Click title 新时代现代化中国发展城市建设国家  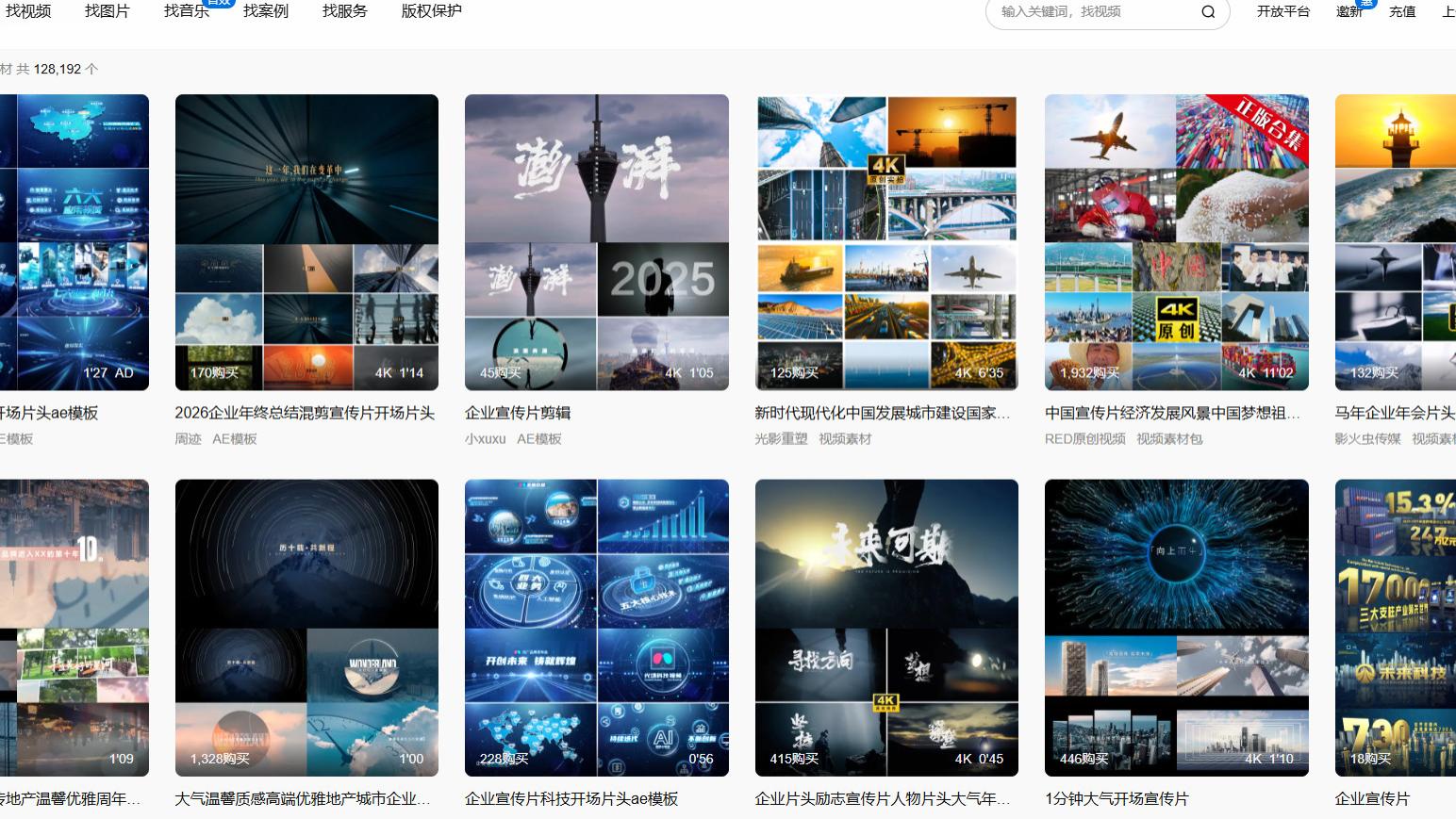(883, 413)
